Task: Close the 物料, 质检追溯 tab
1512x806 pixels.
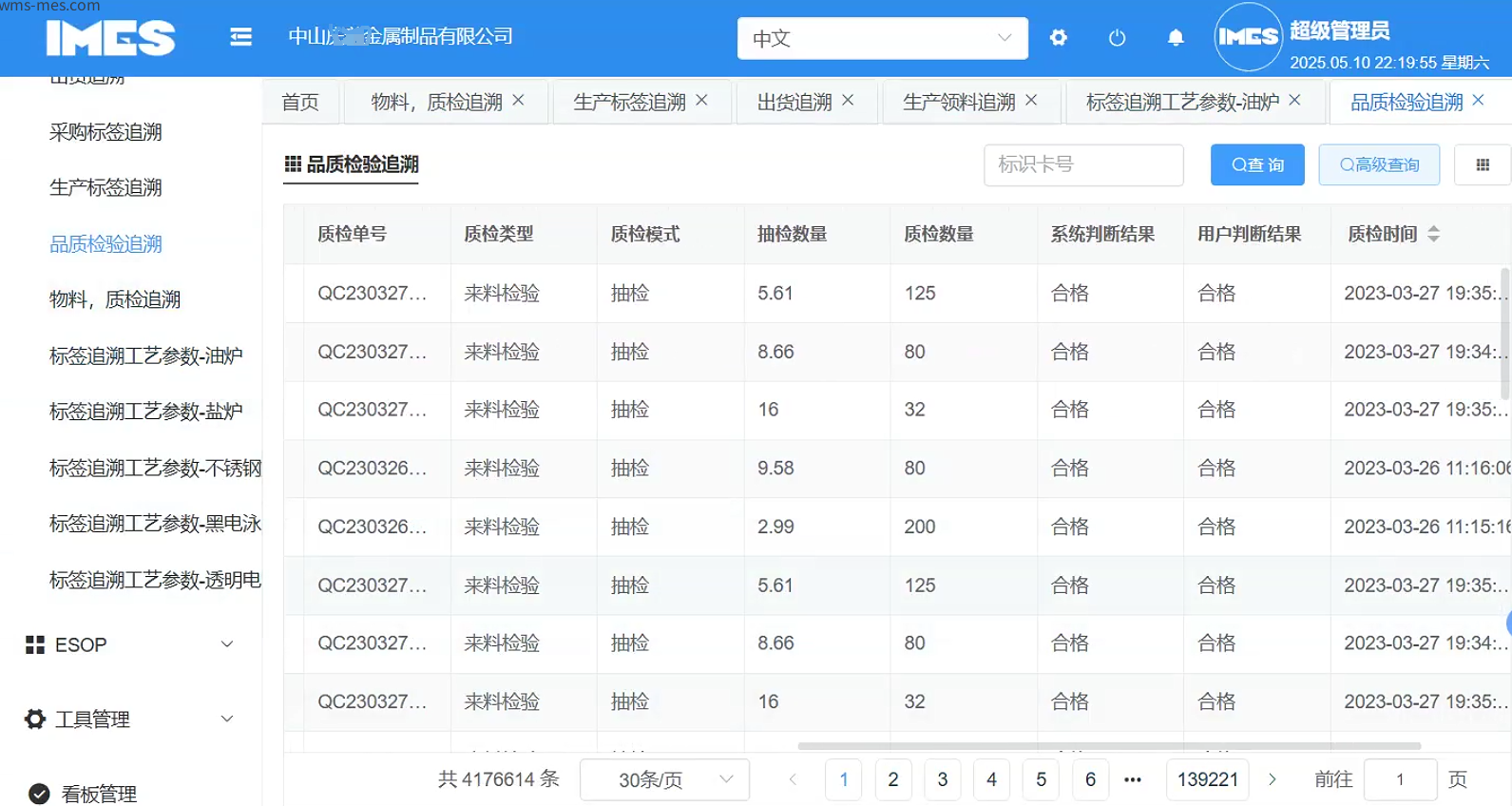Action: click(518, 100)
